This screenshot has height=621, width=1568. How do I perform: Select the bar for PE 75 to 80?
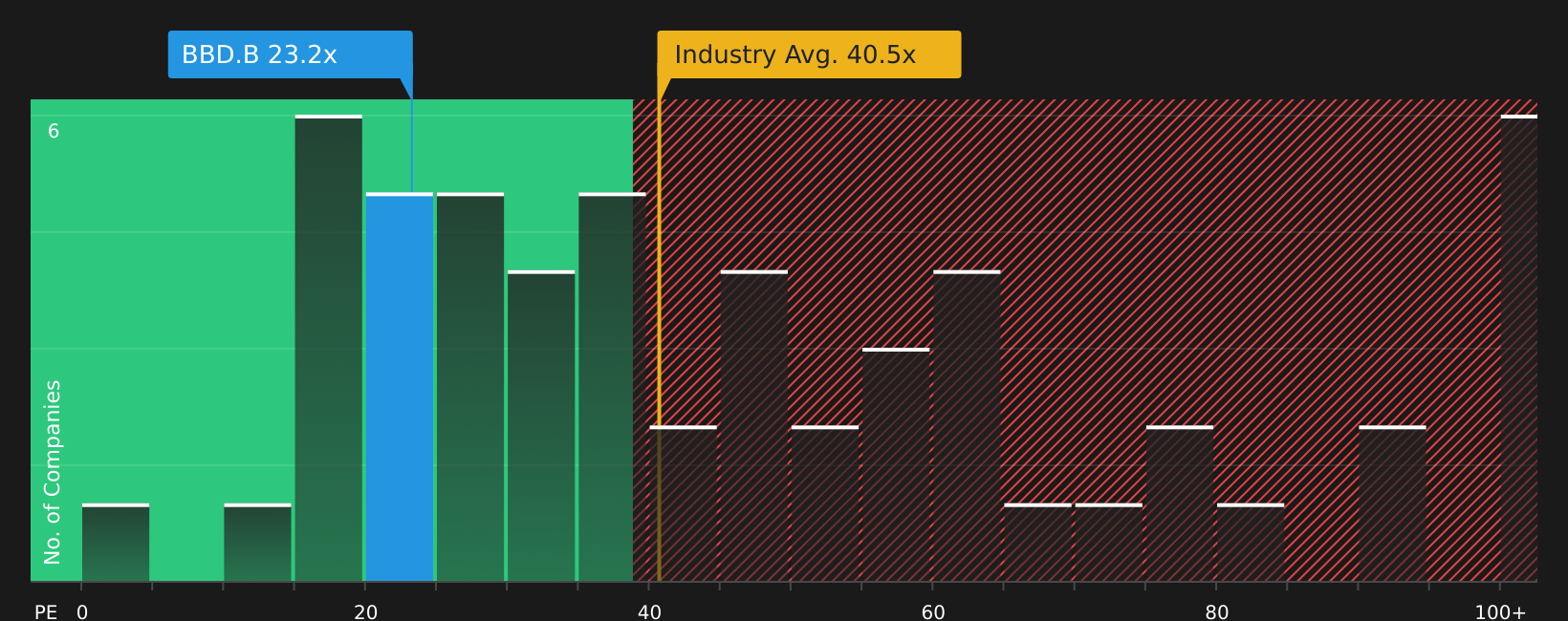(x=1180, y=503)
